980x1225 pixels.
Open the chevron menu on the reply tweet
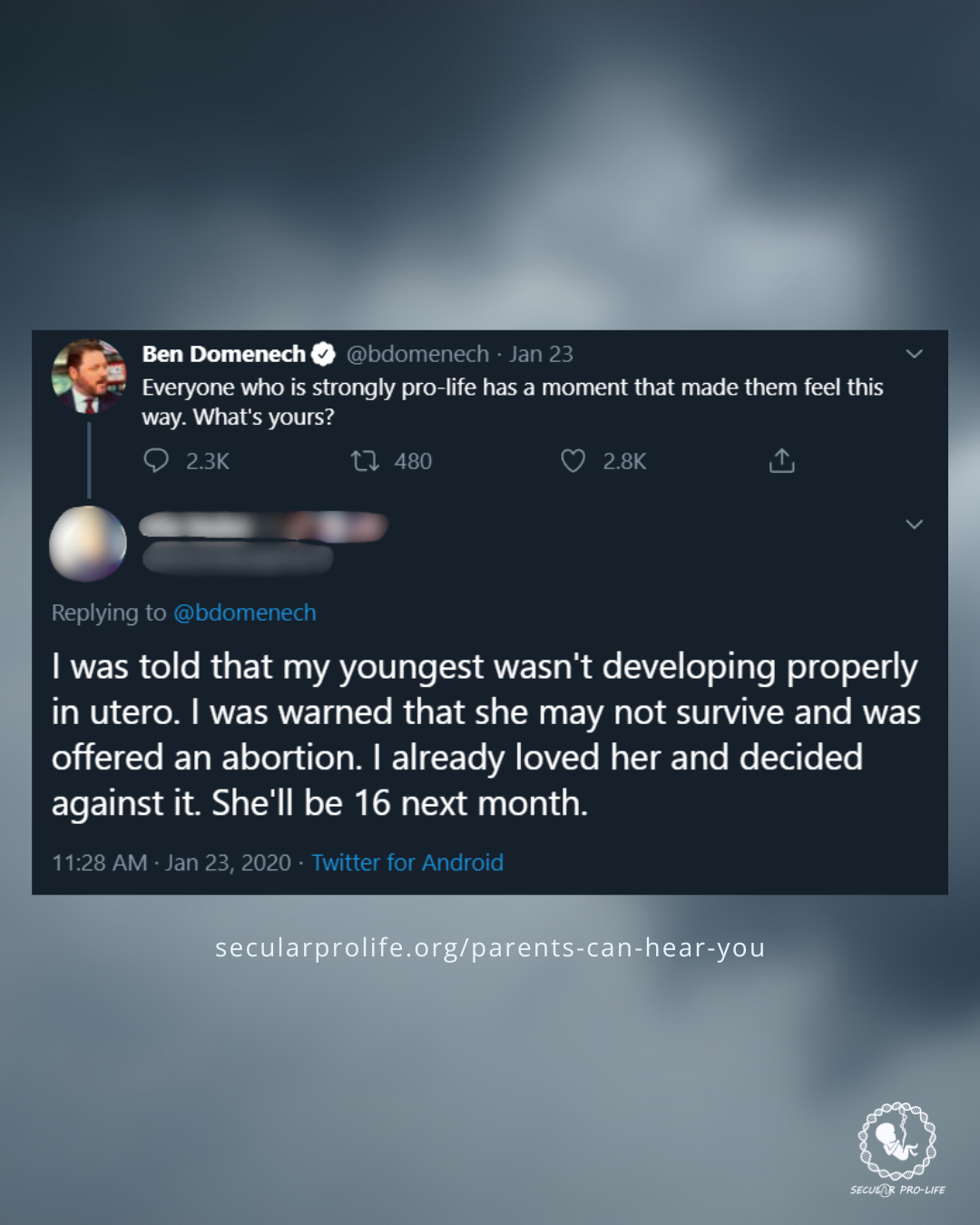coord(914,524)
